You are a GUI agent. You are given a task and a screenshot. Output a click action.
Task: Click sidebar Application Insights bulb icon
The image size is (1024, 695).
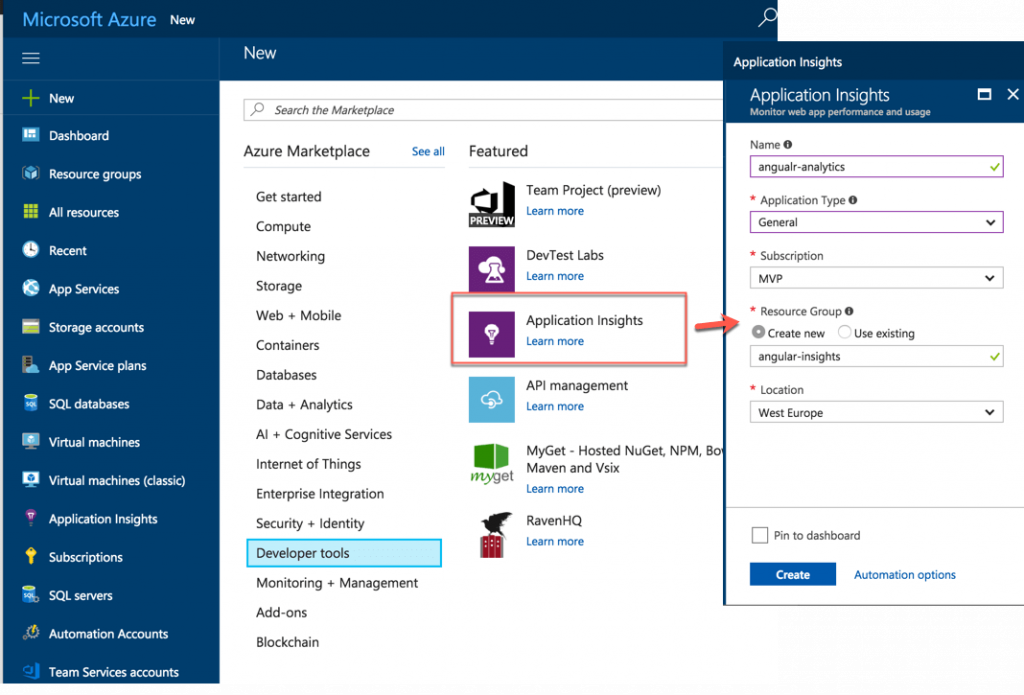[x=31, y=518]
